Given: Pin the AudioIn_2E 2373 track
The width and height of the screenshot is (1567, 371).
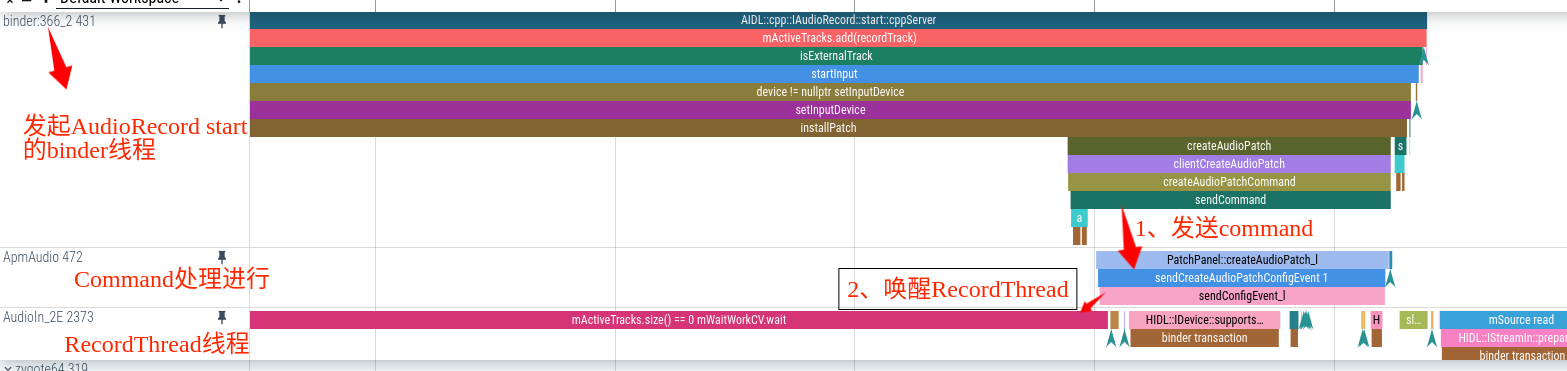Looking at the screenshot, I should click(x=222, y=317).
